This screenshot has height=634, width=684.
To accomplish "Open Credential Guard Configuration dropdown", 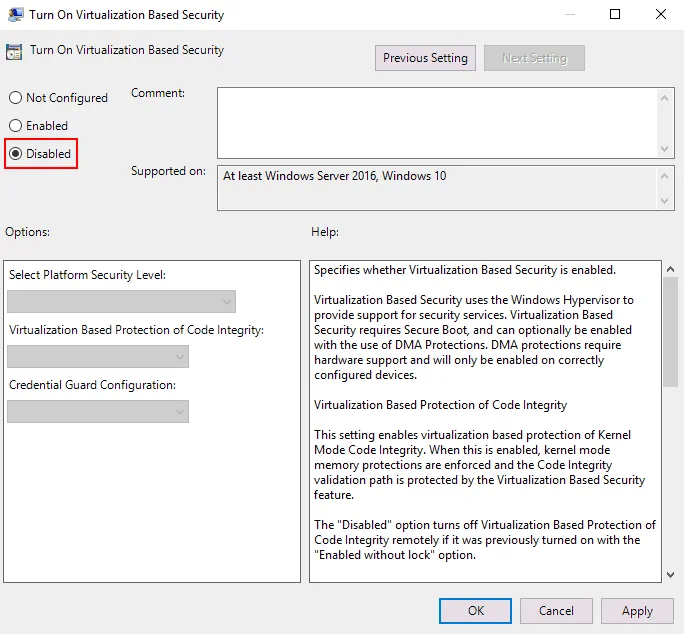I will click(x=97, y=411).
